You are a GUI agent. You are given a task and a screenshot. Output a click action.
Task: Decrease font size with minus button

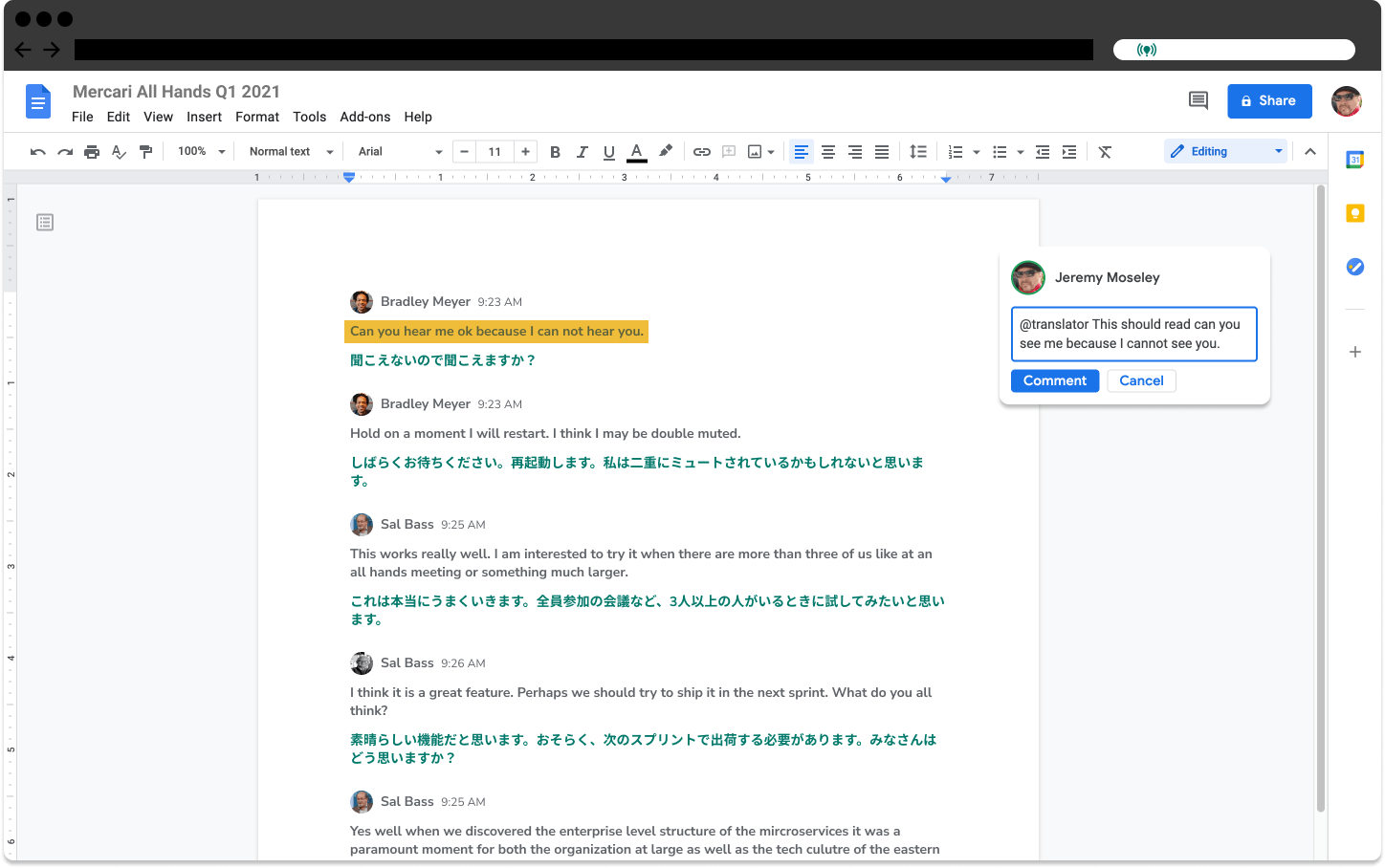coord(464,152)
